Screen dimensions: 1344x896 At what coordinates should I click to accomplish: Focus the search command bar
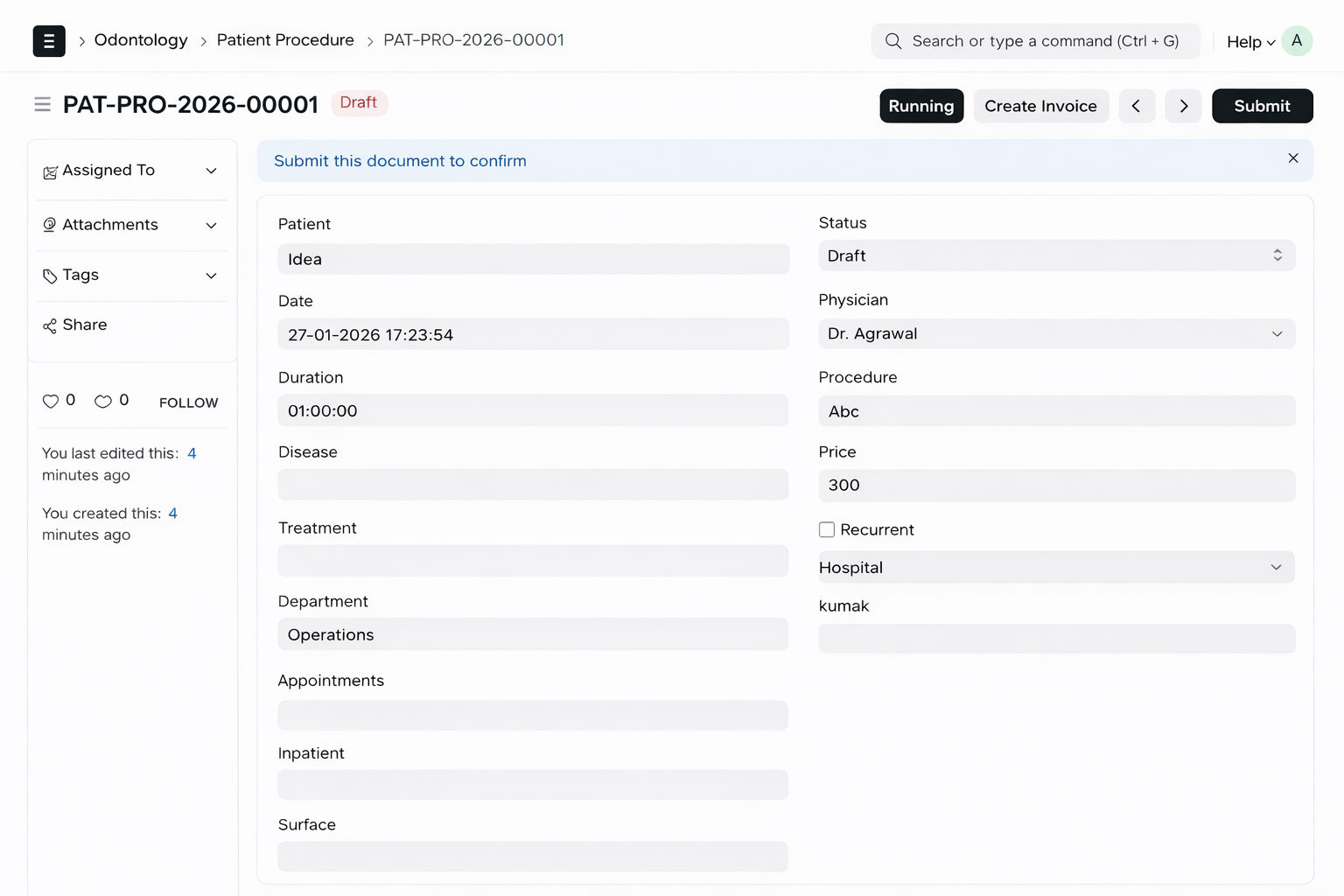[1035, 41]
